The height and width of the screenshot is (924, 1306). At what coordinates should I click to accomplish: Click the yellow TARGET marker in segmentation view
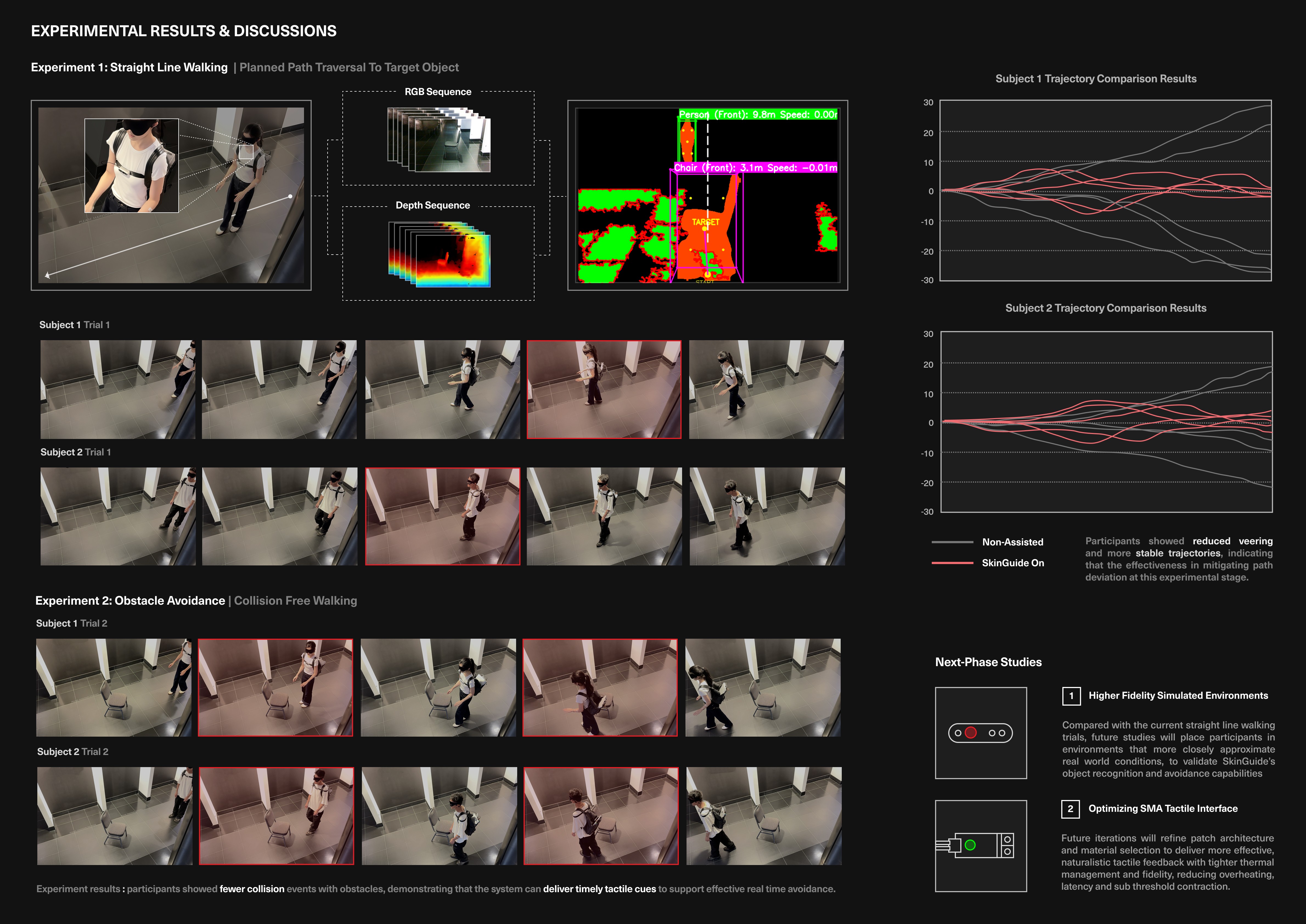pyautogui.click(x=706, y=222)
